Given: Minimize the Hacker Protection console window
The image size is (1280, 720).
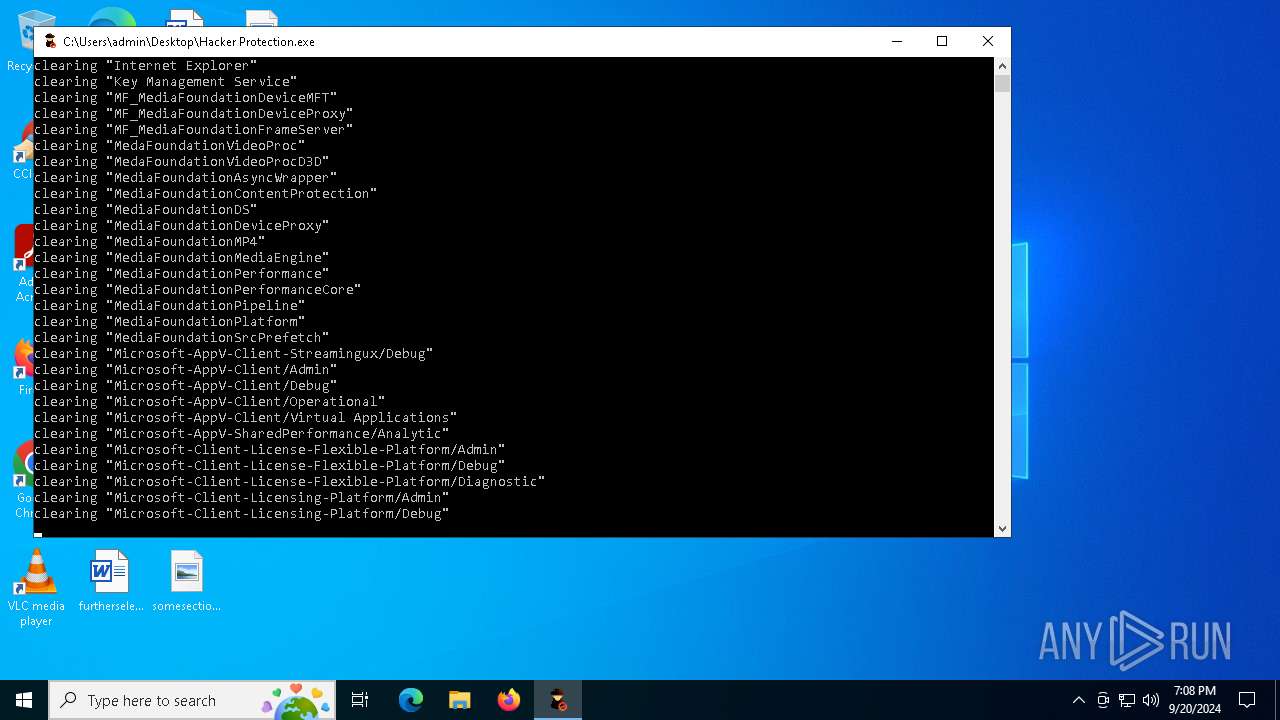Looking at the screenshot, I should tap(896, 41).
